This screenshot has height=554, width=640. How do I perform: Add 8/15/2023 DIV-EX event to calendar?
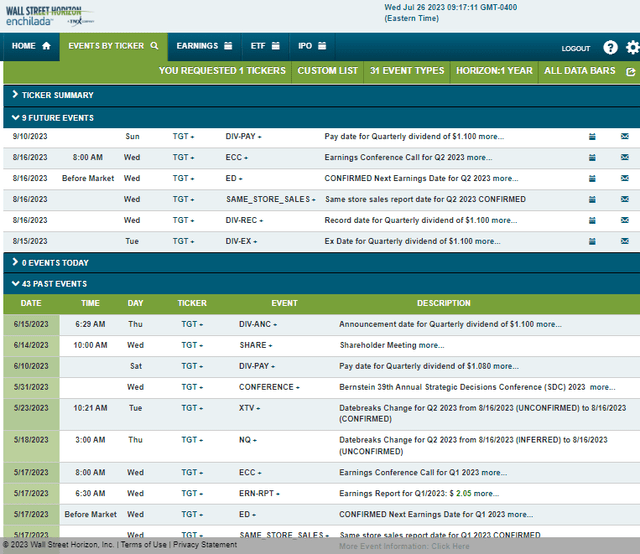(592, 242)
